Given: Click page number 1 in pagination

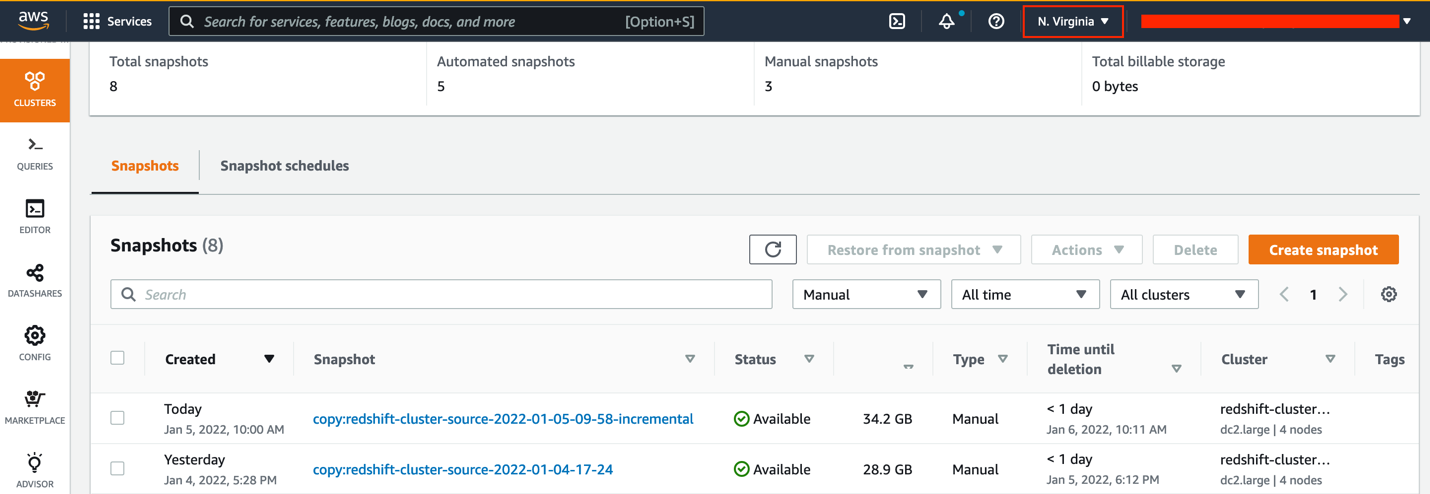Looking at the screenshot, I should 1313,294.
